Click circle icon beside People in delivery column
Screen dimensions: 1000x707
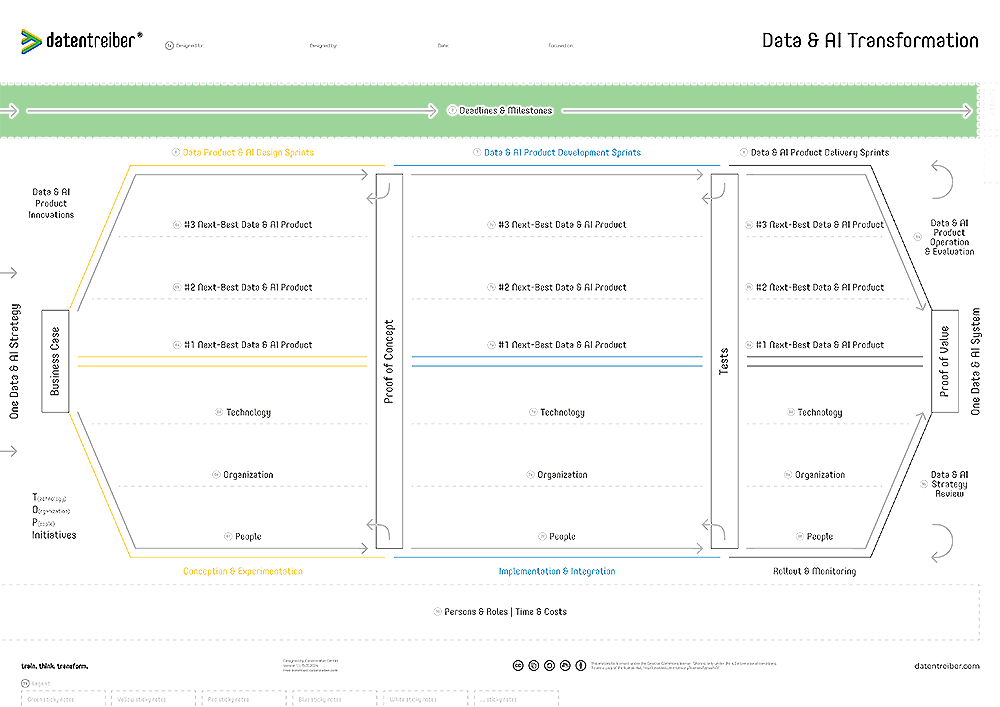tap(800, 537)
